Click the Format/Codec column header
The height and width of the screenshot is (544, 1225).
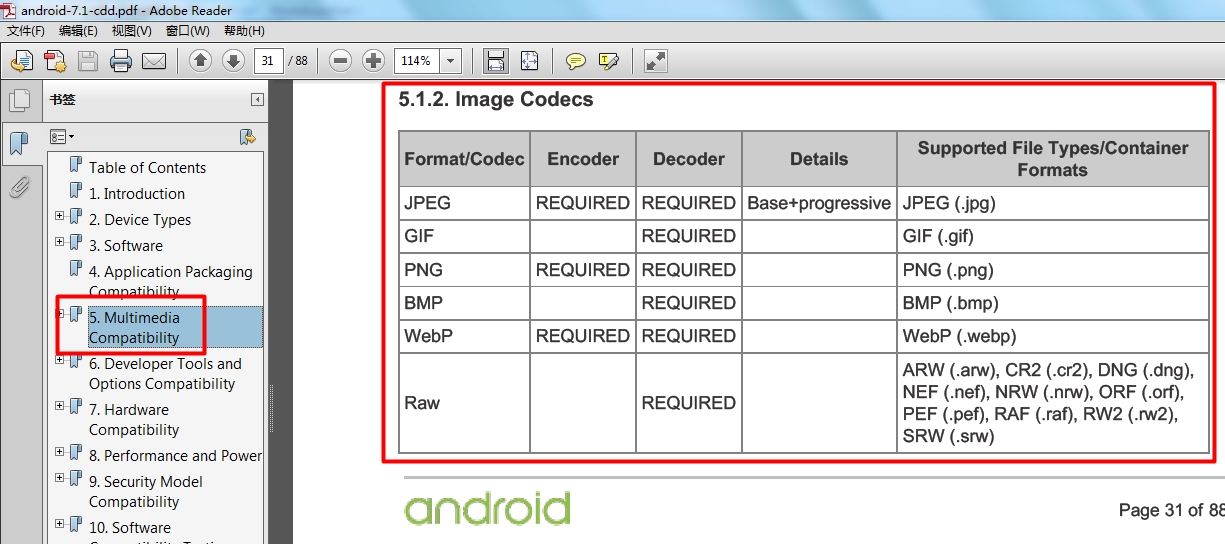[464, 159]
